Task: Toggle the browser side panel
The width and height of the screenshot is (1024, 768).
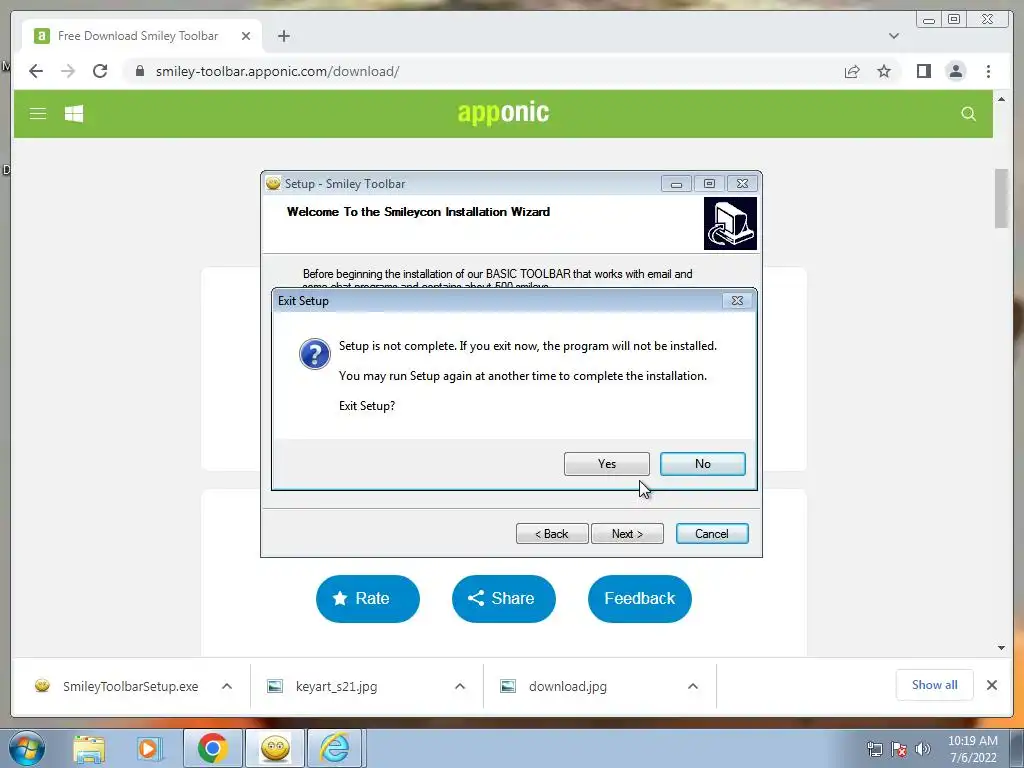Action: 923,71
